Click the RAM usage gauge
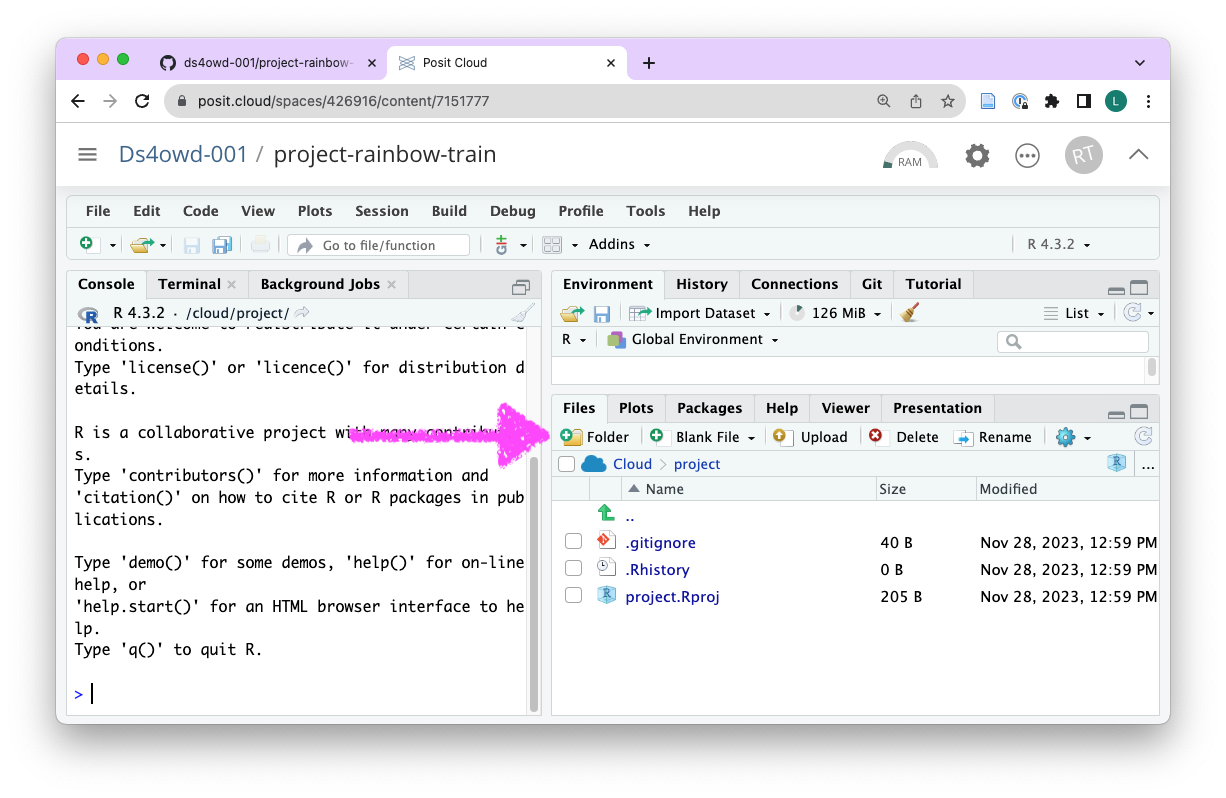 [909, 156]
